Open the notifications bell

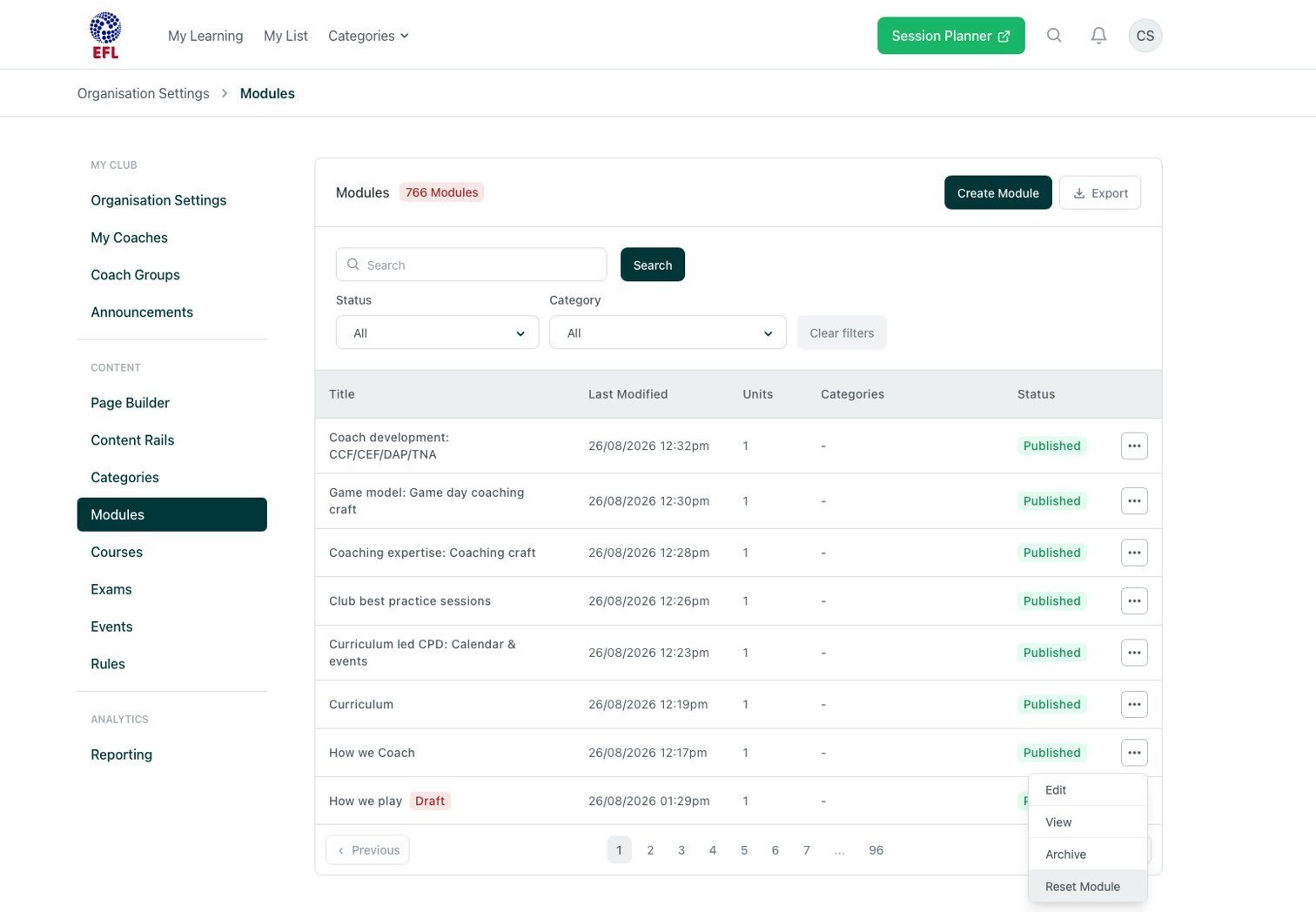(x=1099, y=36)
